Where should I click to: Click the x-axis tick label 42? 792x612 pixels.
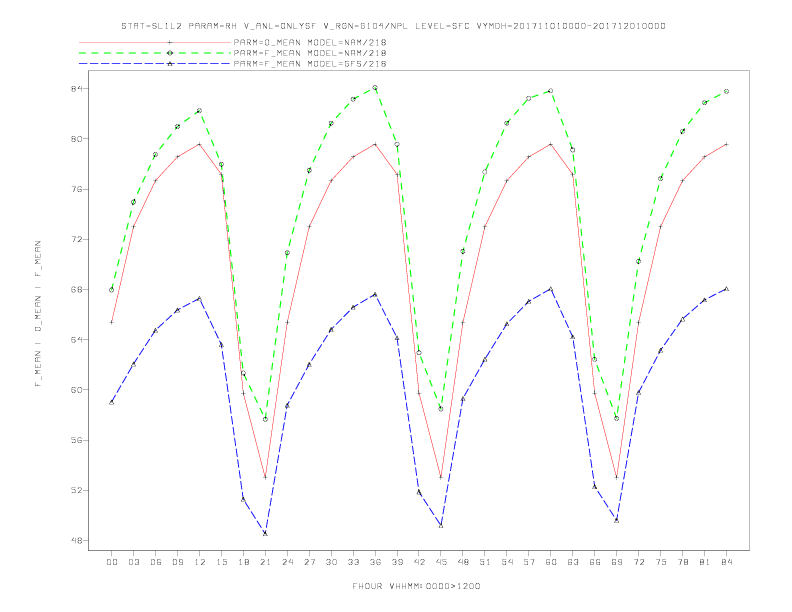419,562
